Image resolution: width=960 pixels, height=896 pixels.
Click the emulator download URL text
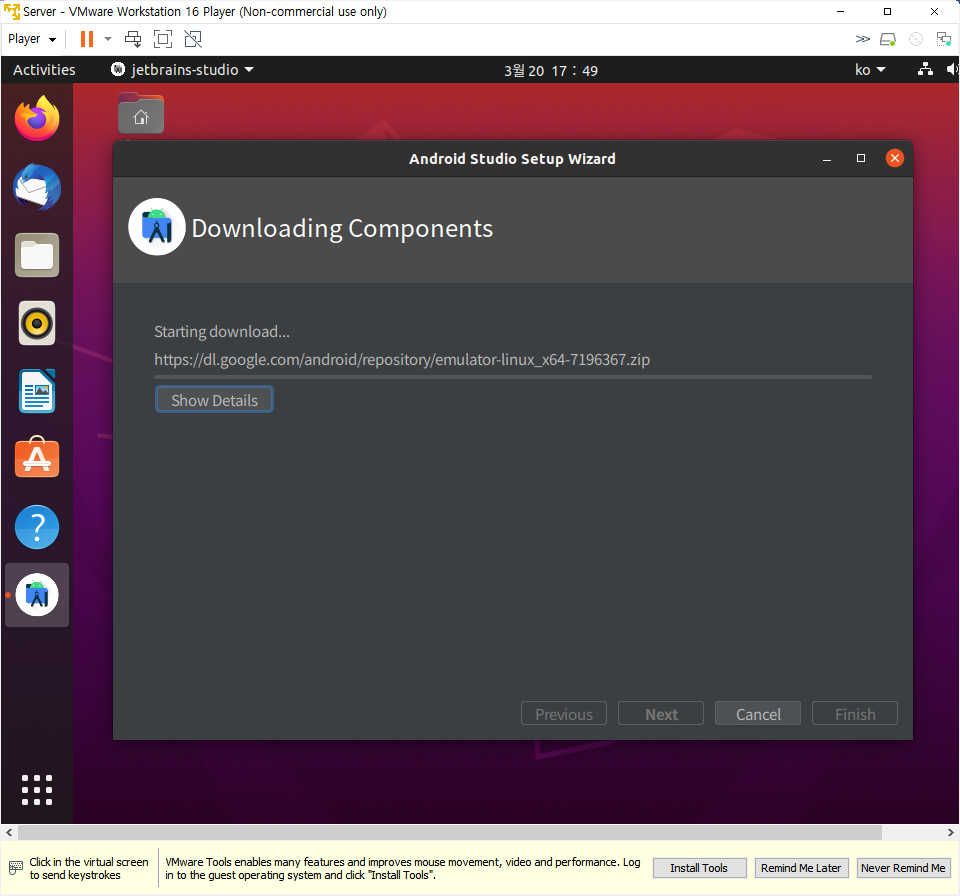402,360
